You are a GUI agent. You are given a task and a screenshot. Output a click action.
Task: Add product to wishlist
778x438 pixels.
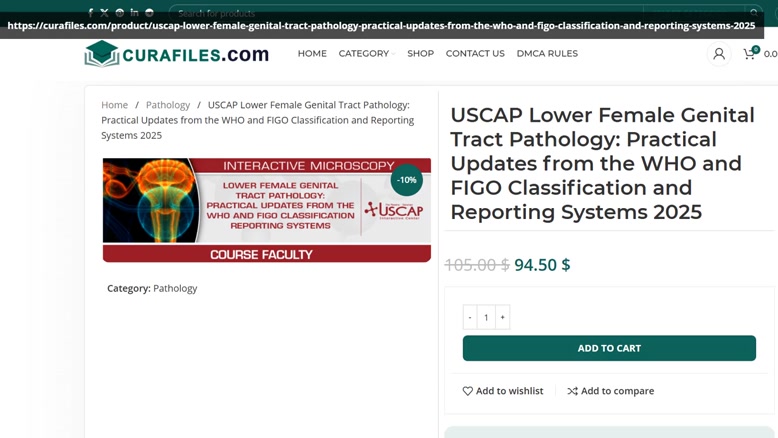click(503, 391)
